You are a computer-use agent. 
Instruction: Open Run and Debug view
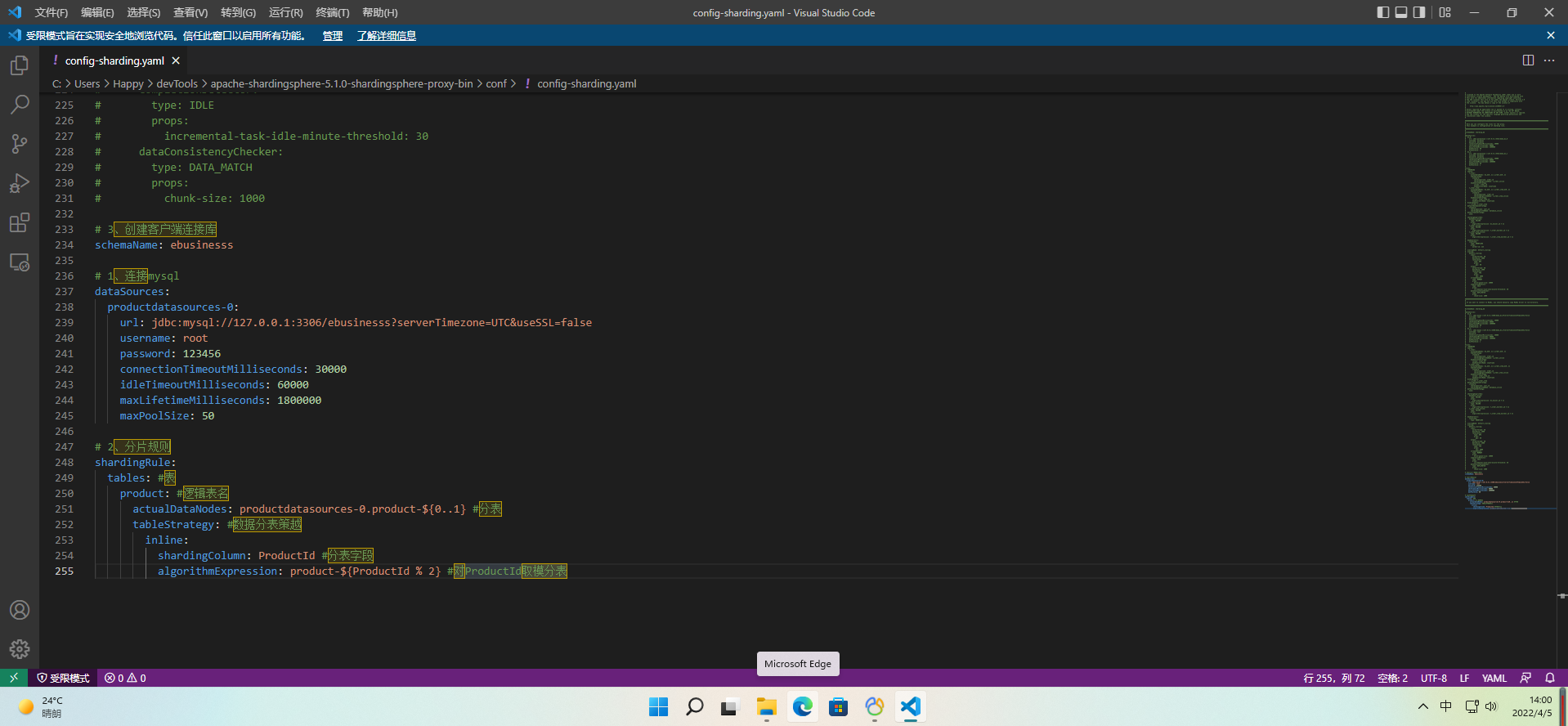(20, 183)
